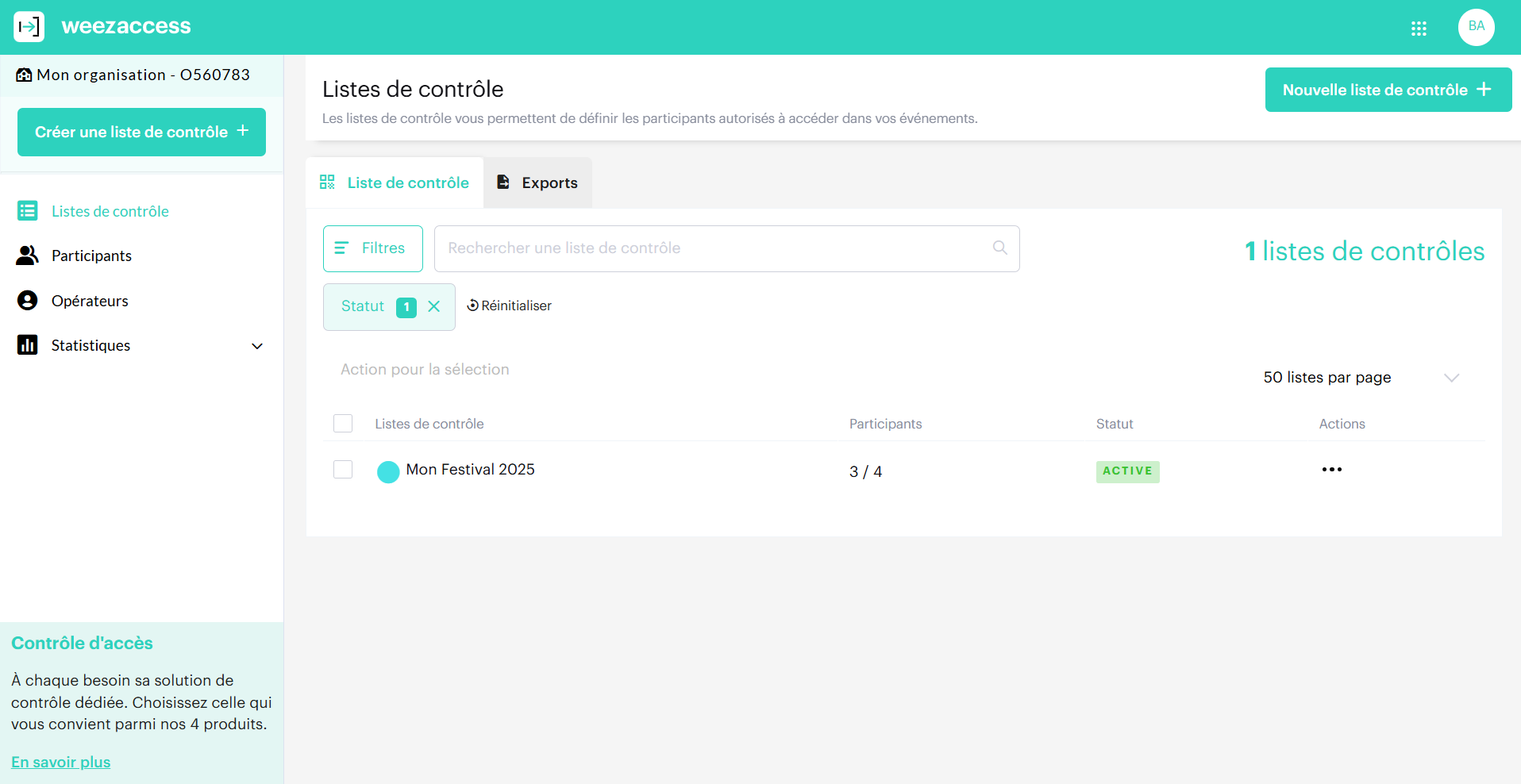Screen dimensions: 1521x784
Task: Open the Action pour la sélection dropdown
Action: [425, 369]
